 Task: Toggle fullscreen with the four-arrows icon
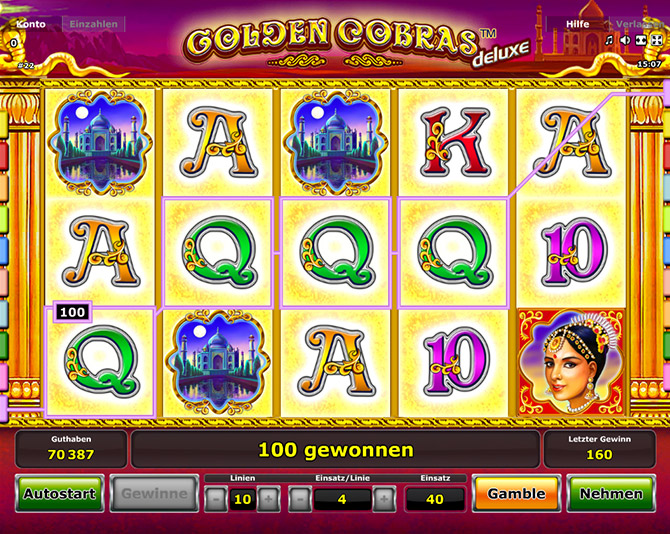pyautogui.click(x=656, y=40)
